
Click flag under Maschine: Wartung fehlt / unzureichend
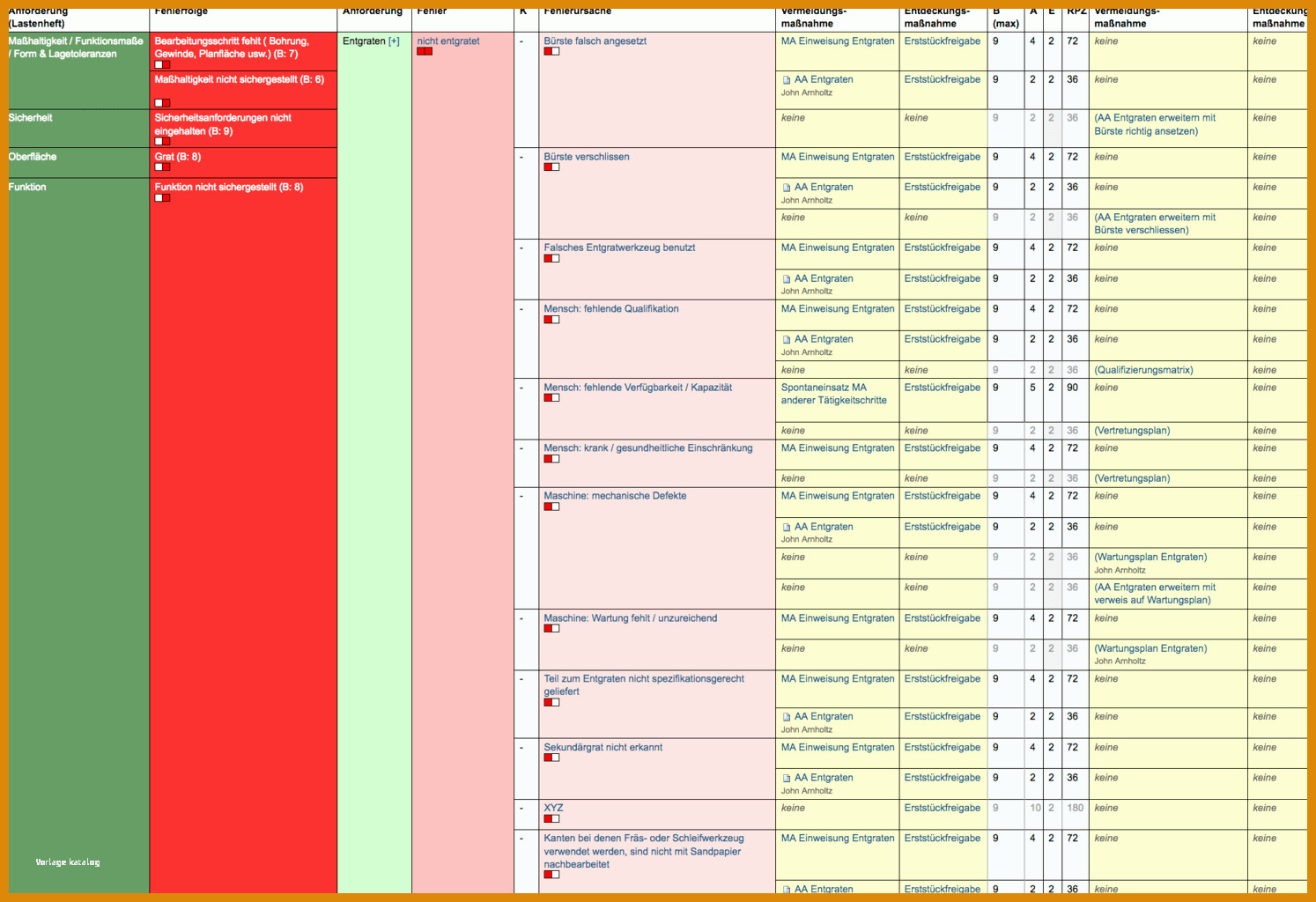click(x=551, y=629)
